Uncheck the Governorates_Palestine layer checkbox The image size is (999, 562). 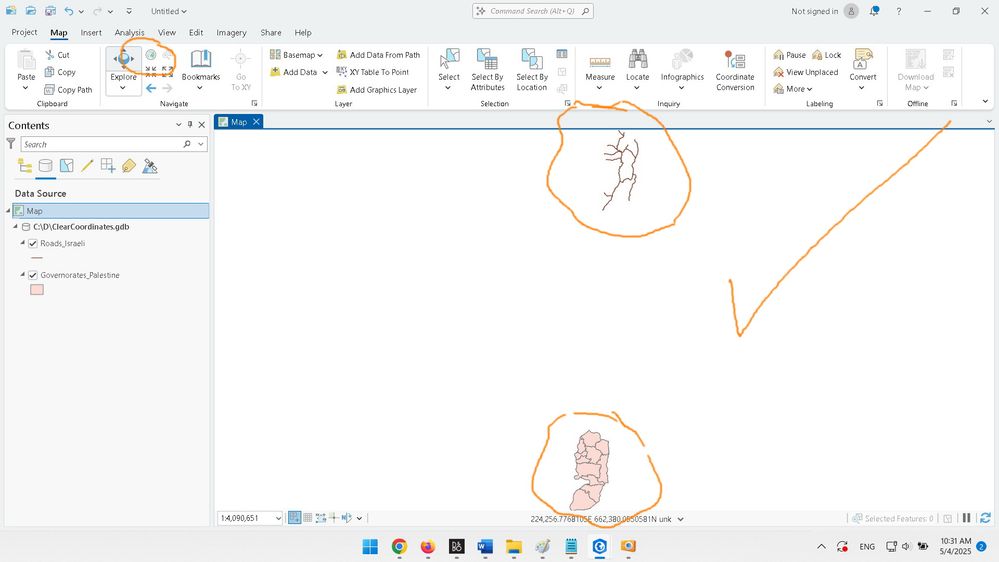click(33, 275)
